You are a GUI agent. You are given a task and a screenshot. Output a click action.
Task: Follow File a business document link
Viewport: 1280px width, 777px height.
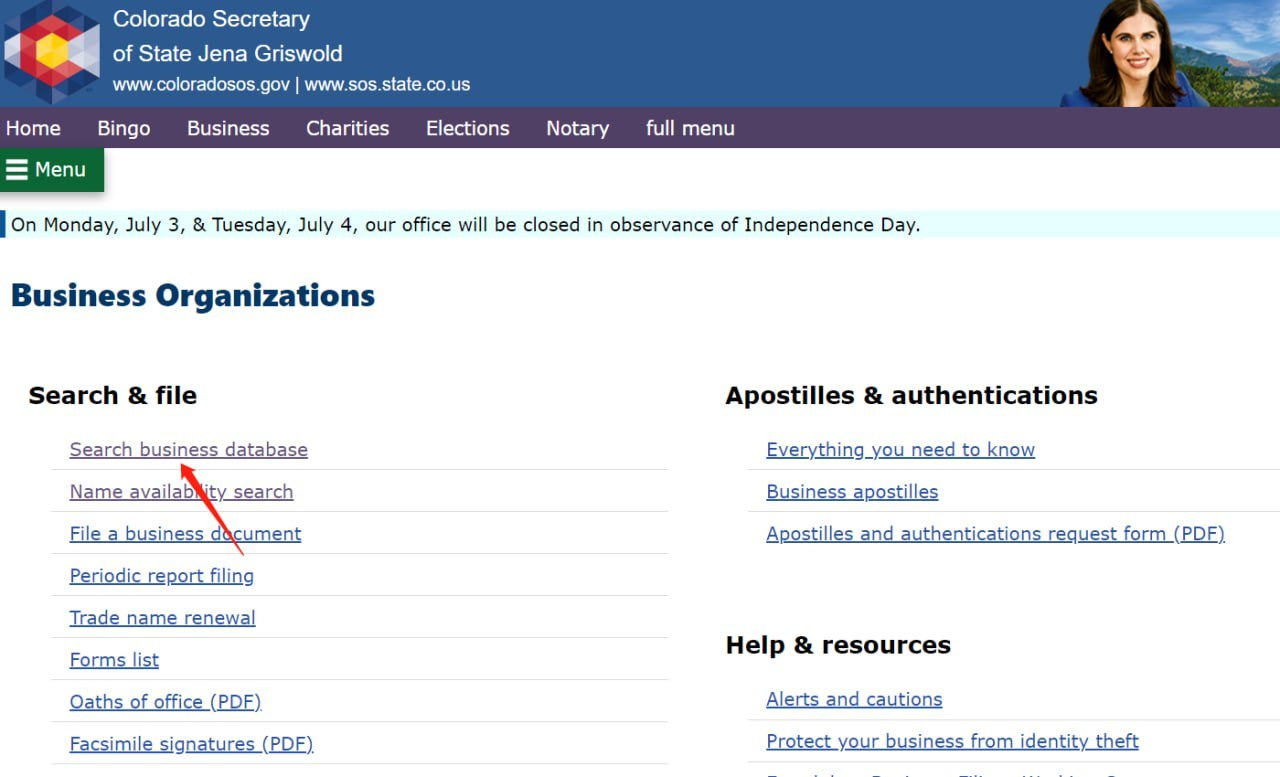coord(185,533)
